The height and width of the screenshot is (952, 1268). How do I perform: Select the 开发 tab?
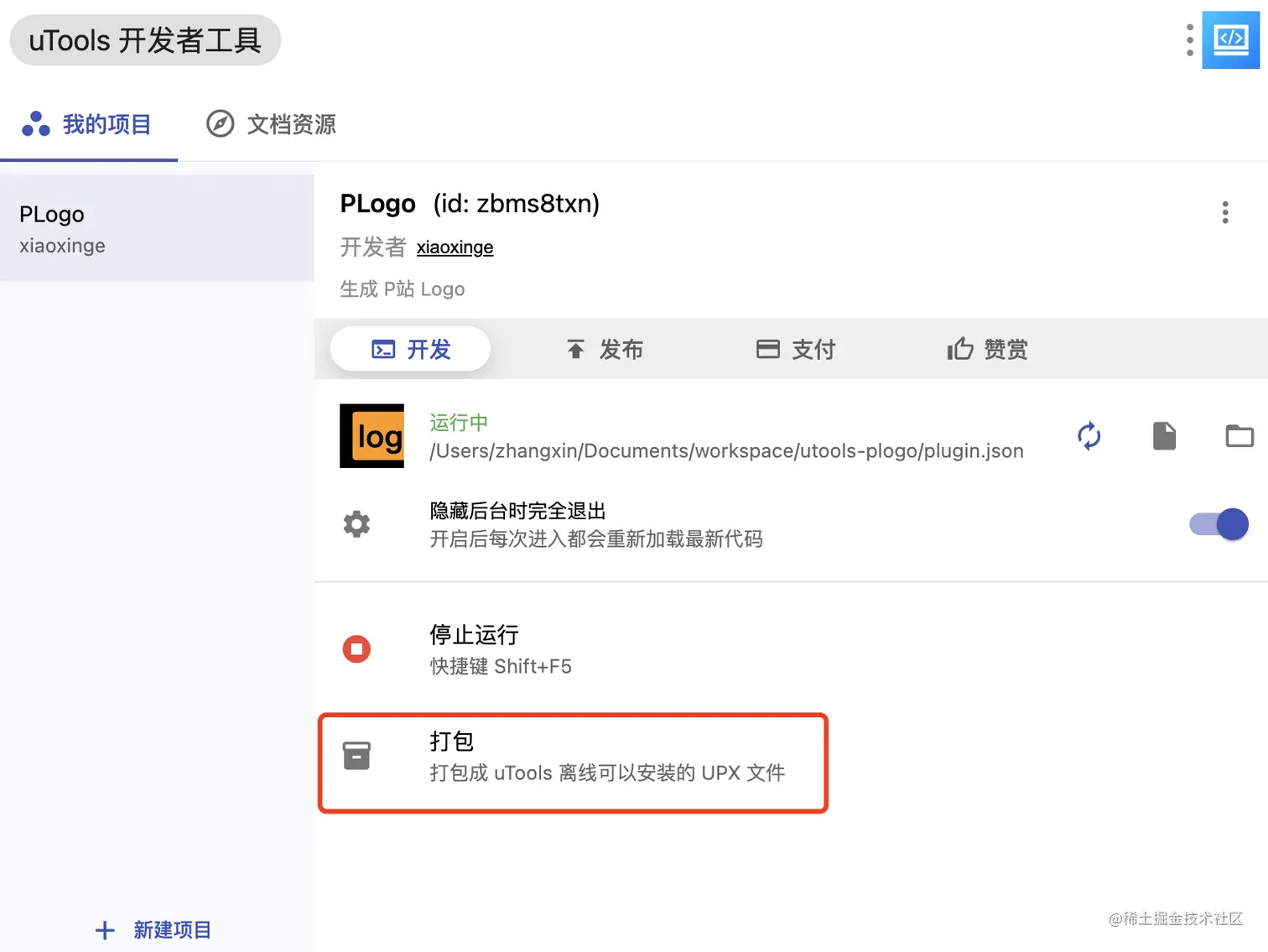410,349
